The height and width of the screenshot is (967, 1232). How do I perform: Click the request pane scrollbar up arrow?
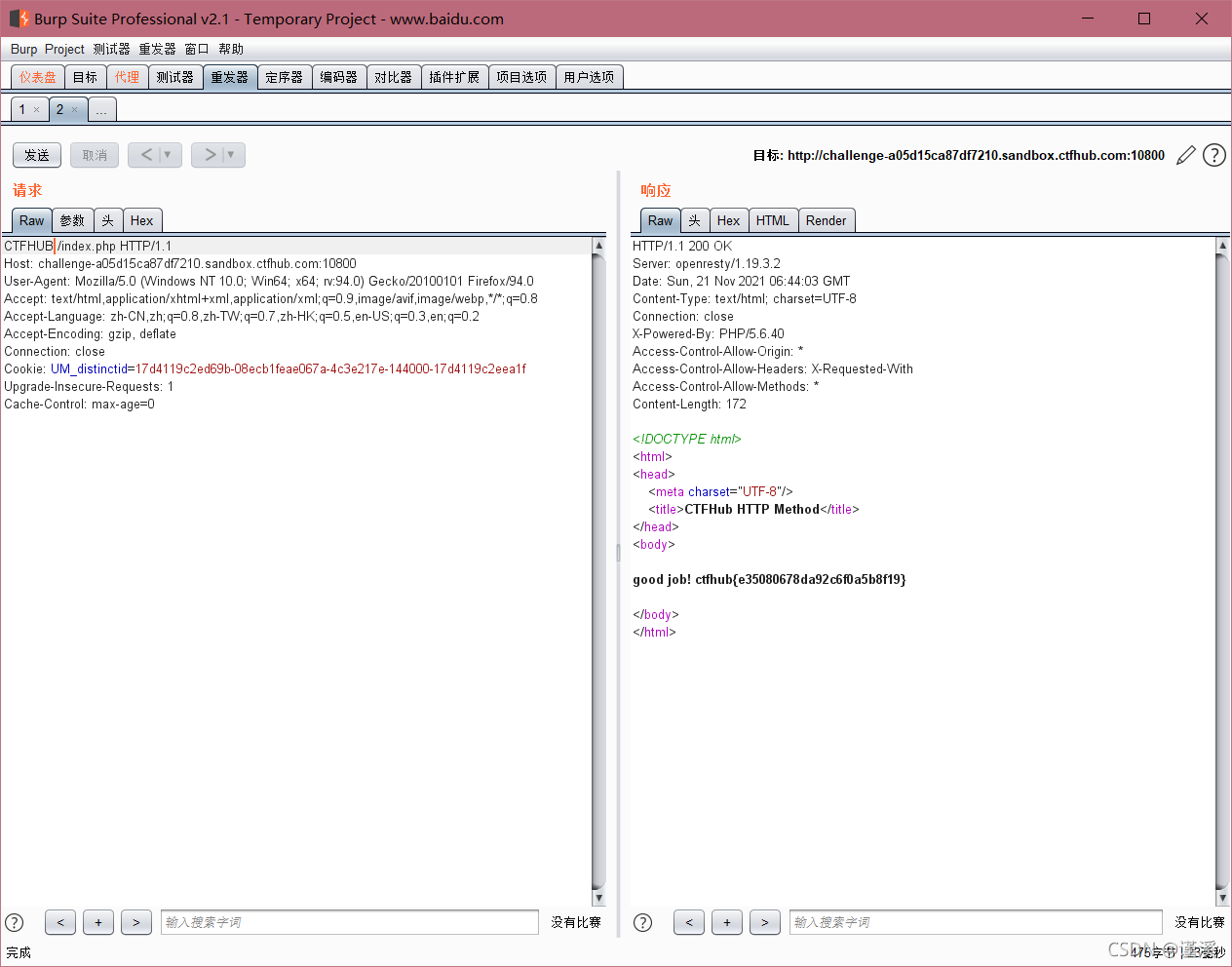(598, 247)
